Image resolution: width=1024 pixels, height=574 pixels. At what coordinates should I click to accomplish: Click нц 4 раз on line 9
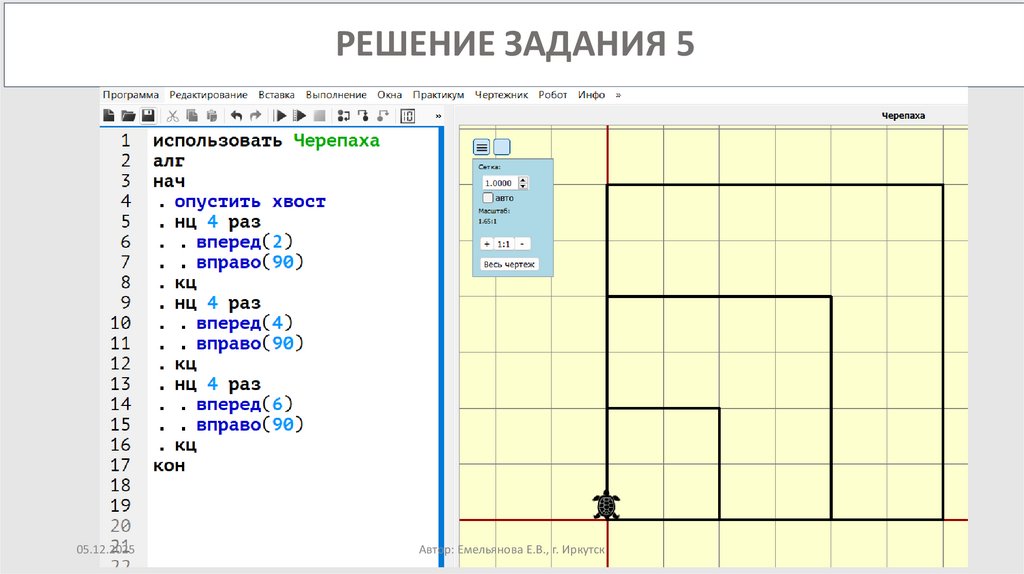click(x=217, y=303)
